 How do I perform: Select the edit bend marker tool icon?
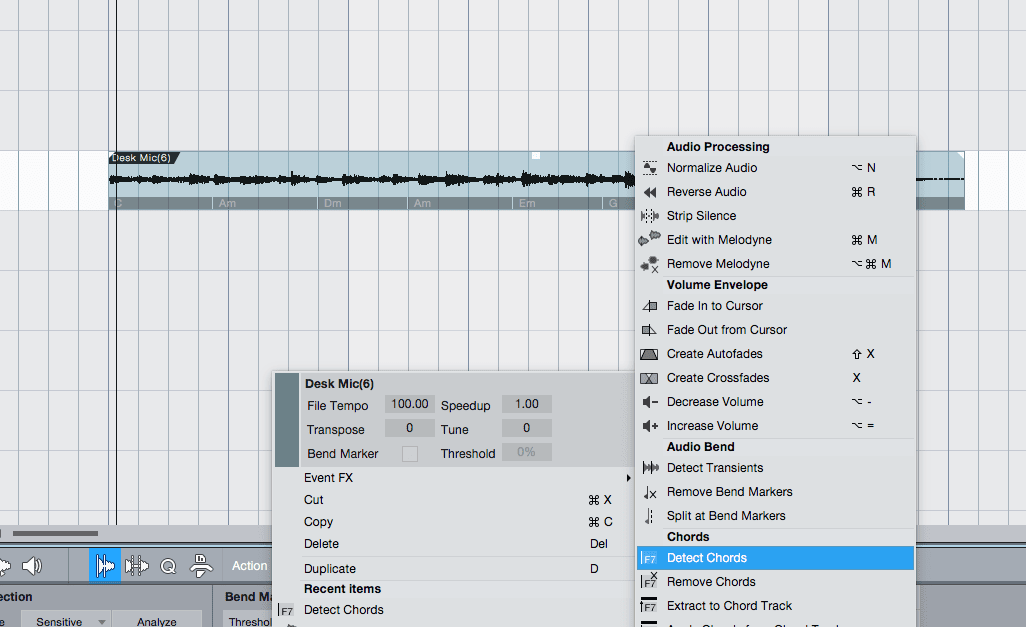[137, 565]
